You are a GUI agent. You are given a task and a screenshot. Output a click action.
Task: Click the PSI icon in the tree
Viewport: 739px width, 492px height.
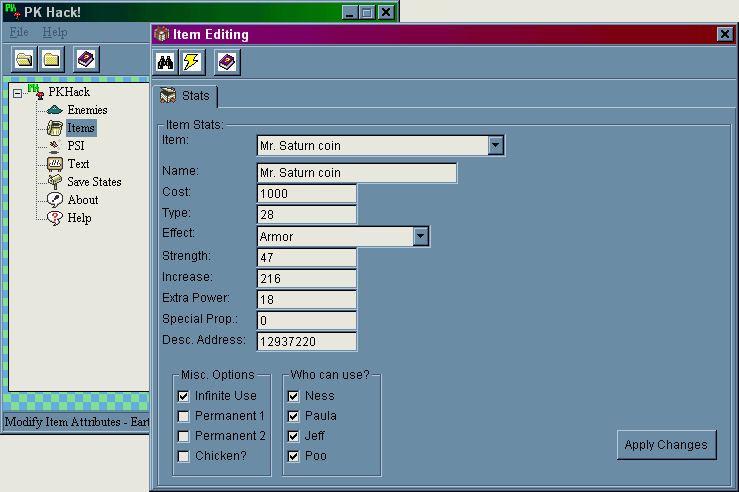[55, 146]
